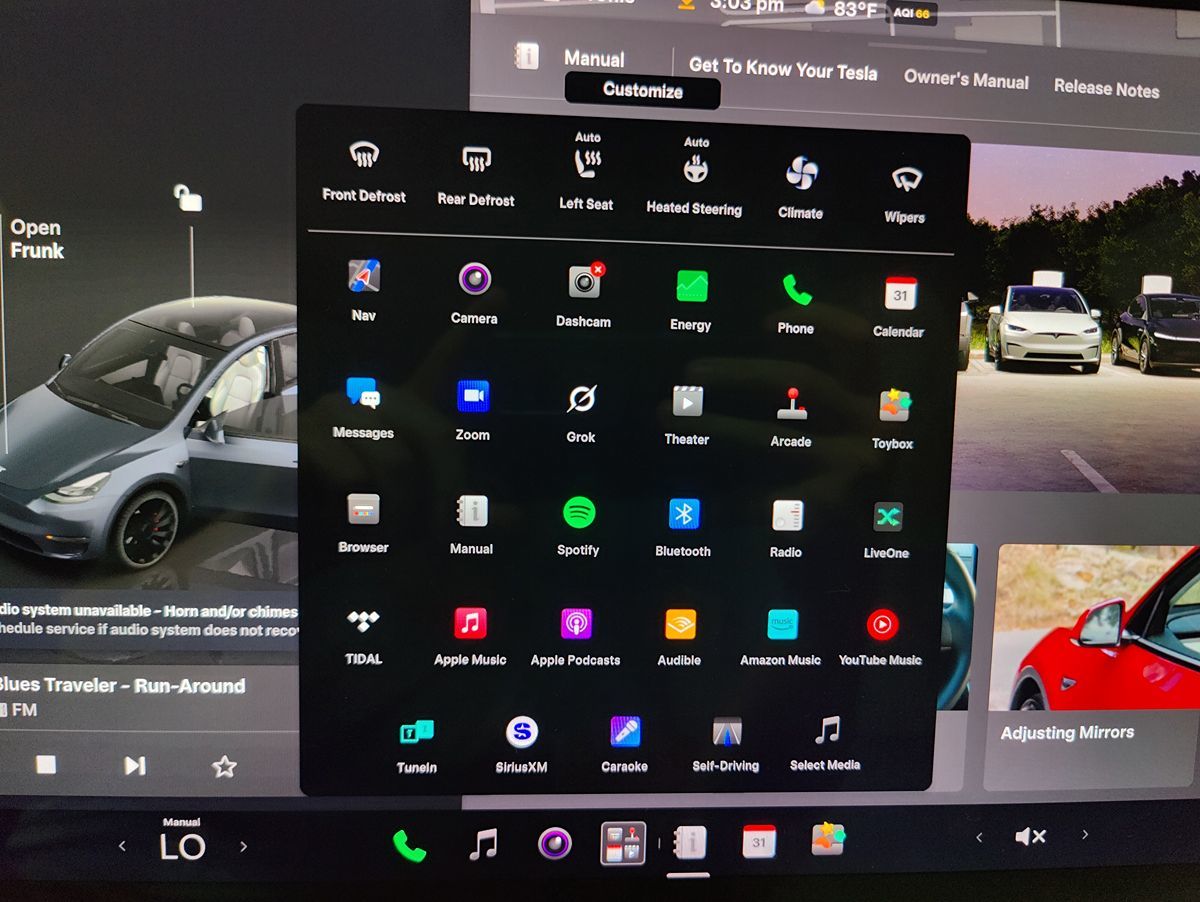This screenshot has width=1200, height=902.
Task: Open Climate controls
Action: tap(801, 187)
